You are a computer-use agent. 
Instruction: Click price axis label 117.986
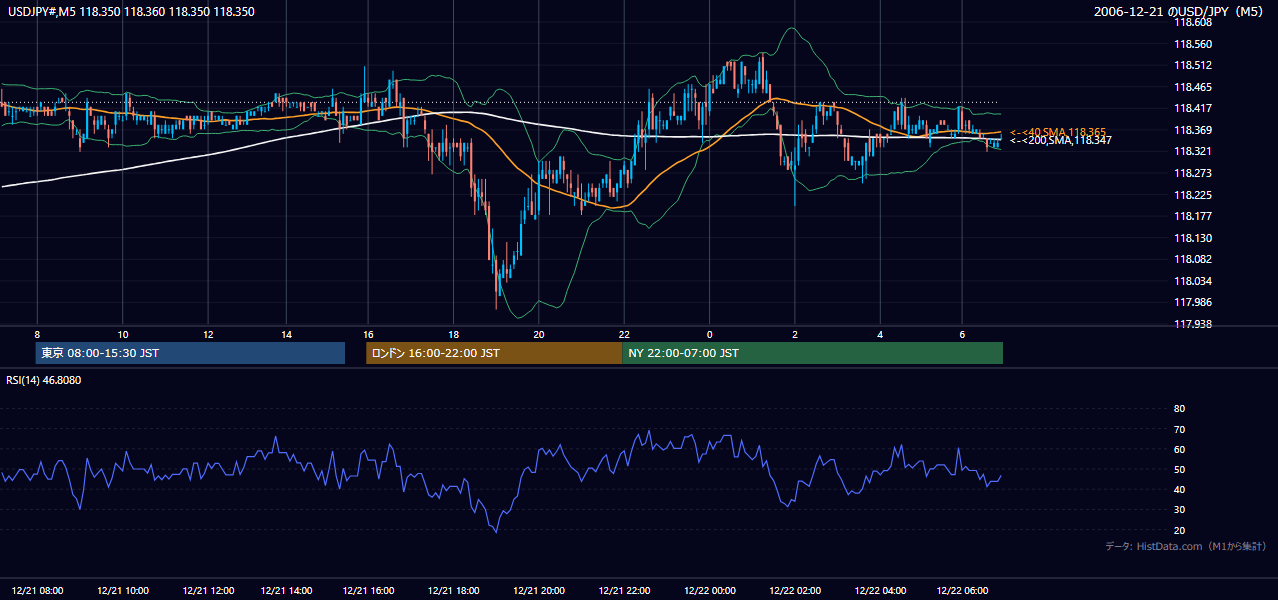[1192, 302]
